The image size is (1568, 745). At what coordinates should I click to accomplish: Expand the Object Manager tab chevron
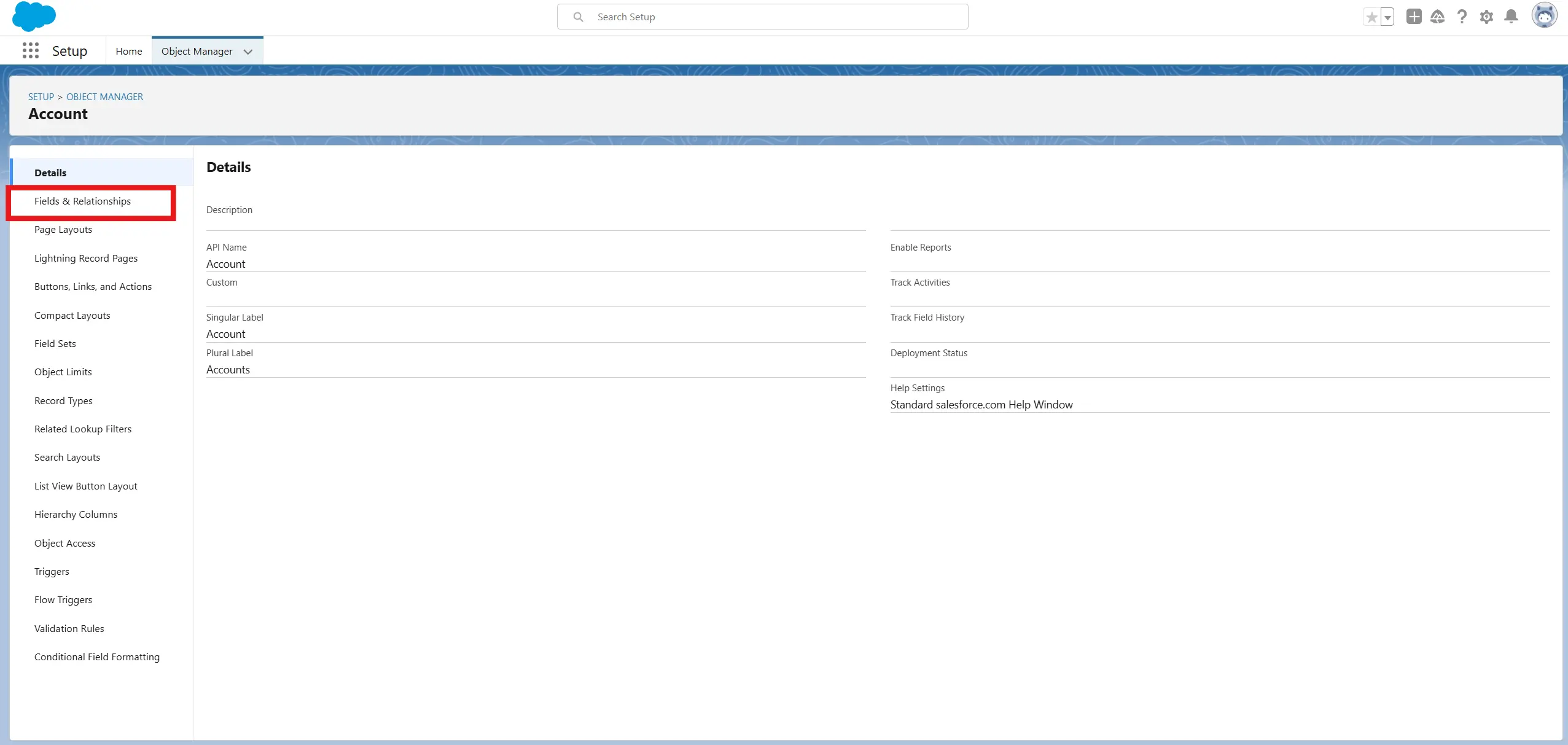point(248,52)
